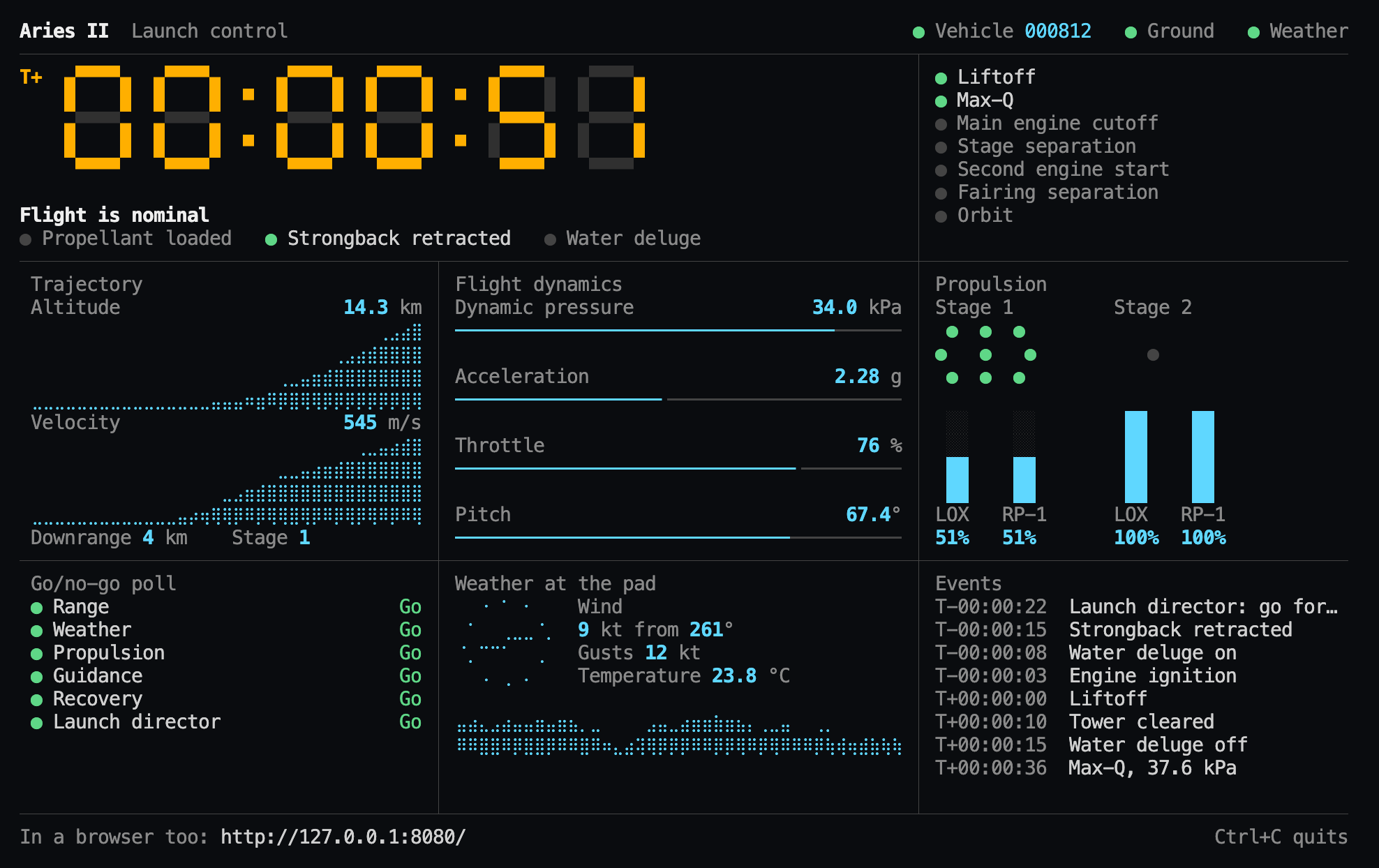Click the wind compass rose display
Screen dimensions: 1379x868
pos(507,642)
